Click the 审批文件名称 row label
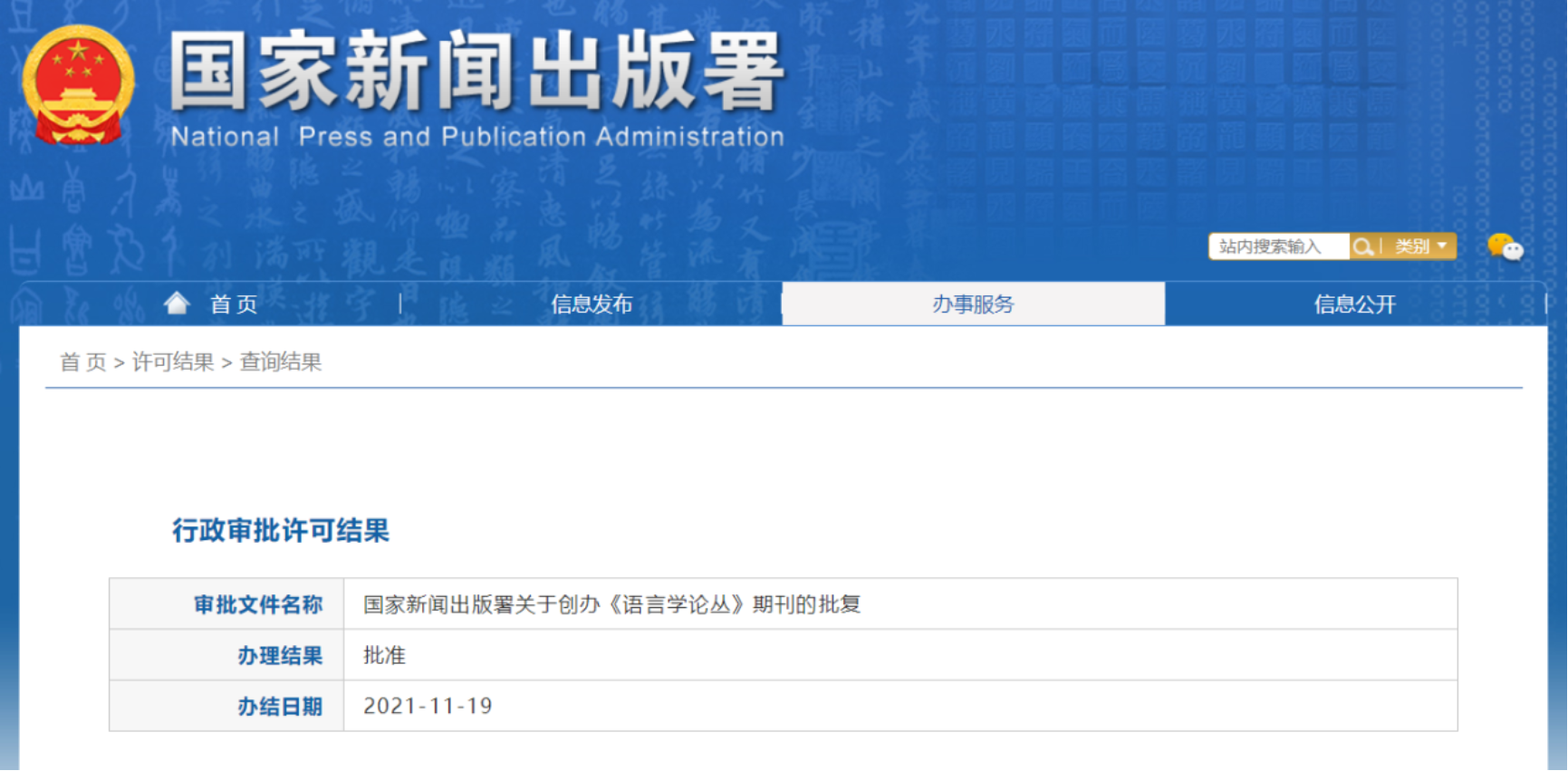Image resolution: width=1568 pixels, height=771 pixels. click(x=258, y=604)
